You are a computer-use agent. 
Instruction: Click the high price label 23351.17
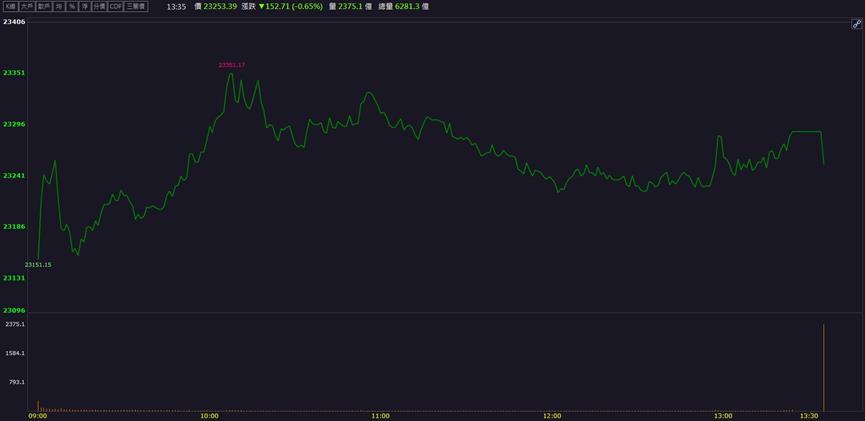tap(232, 65)
